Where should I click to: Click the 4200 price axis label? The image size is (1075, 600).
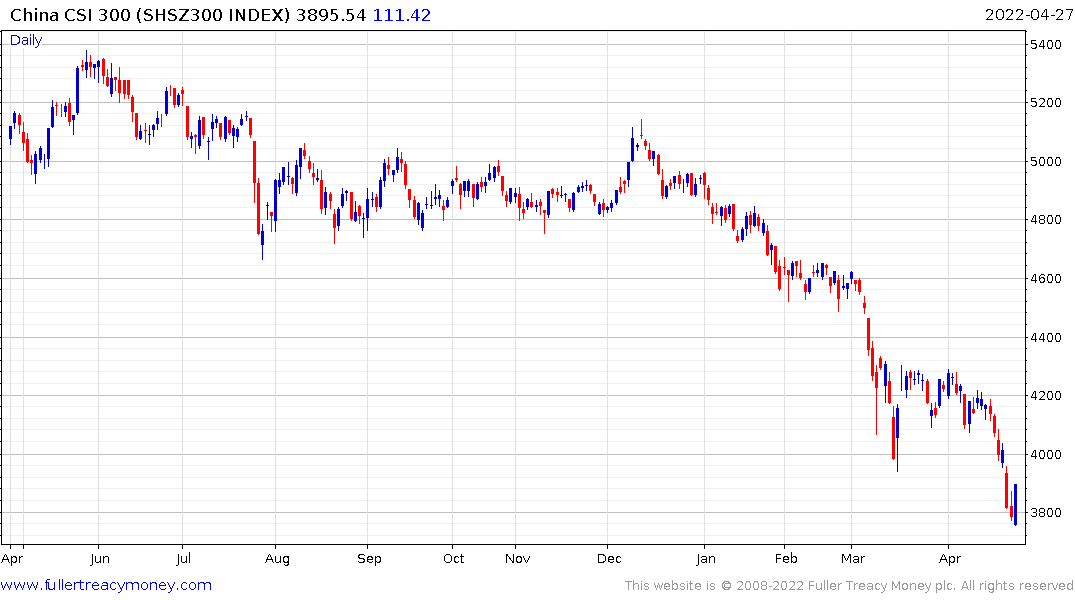(1046, 396)
